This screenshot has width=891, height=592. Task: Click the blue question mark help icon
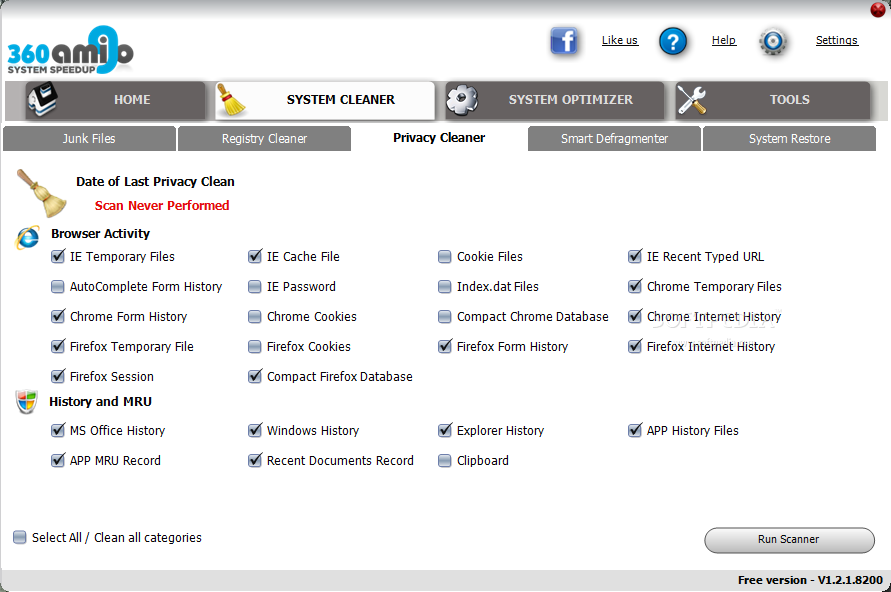coord(673,41)
